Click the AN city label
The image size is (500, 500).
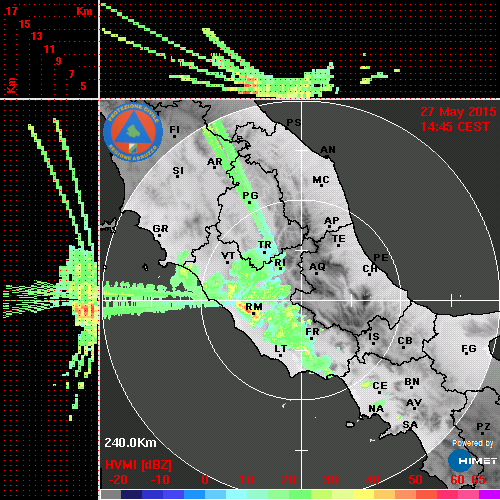pos(328,150)
